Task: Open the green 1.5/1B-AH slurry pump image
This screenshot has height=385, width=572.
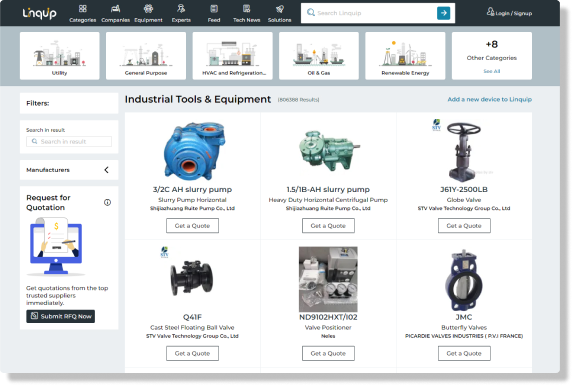Action: coord(328,151)
